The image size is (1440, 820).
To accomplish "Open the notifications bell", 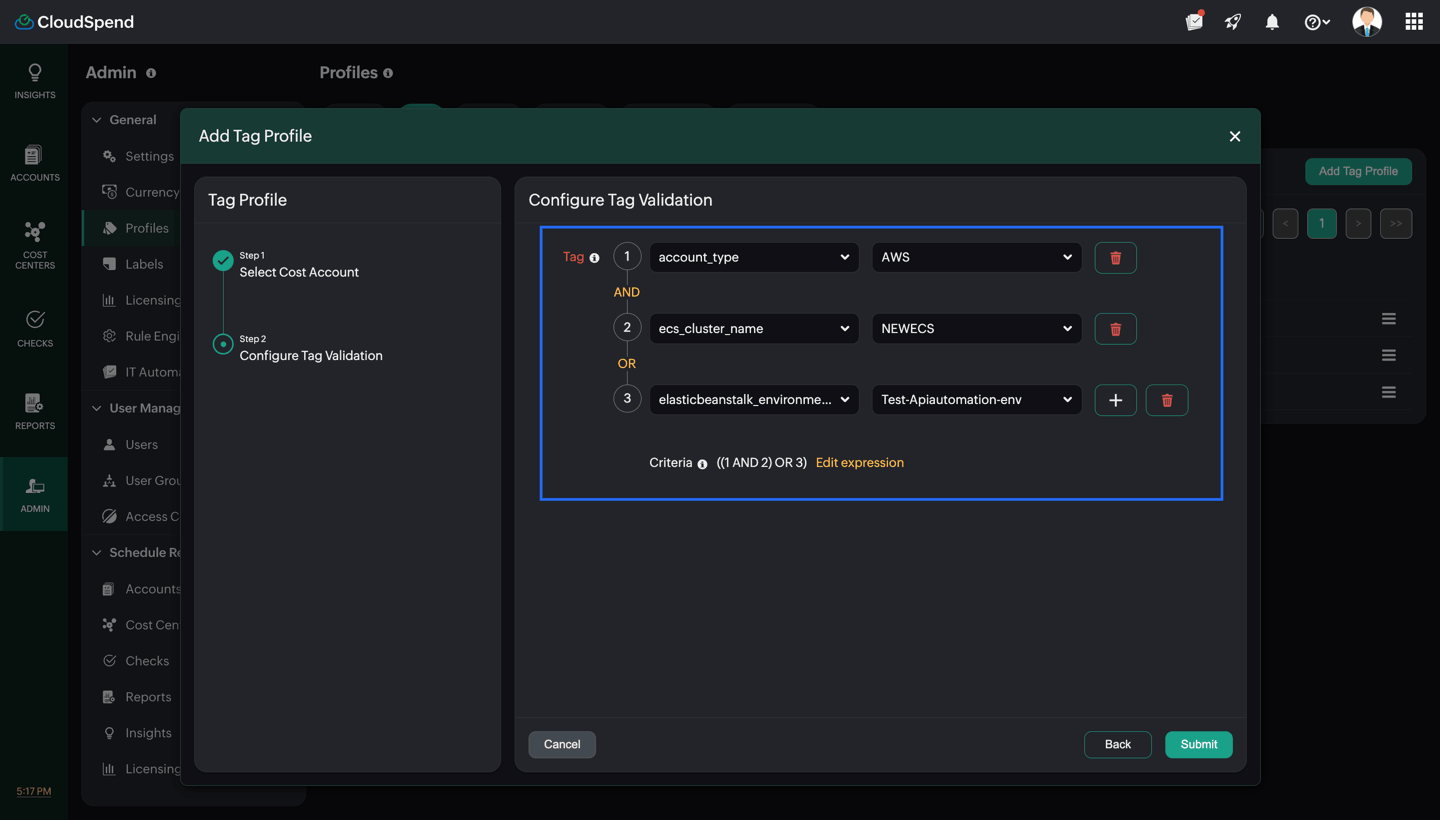I will point(1272,22).
